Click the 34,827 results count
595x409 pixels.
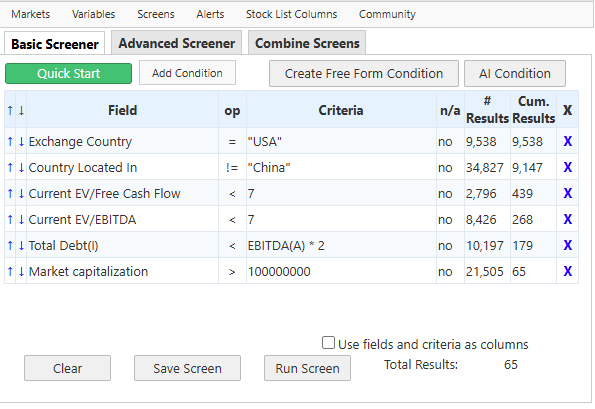(485, 167)
